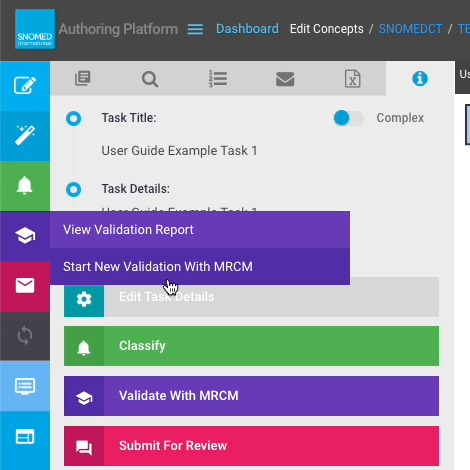
Task: Click the Classify button
Action: pos(251,346)
